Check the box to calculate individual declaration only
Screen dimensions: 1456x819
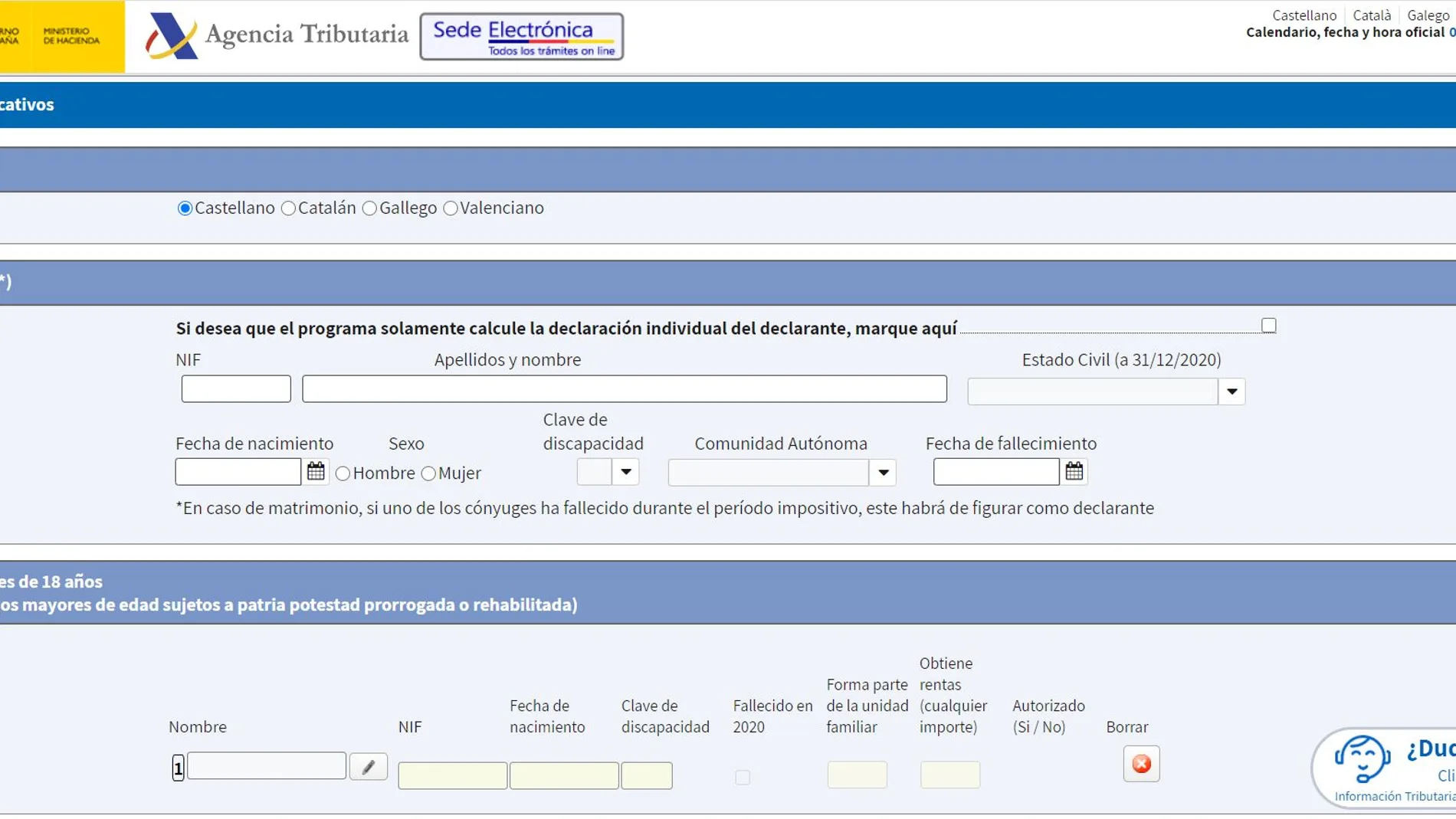click(x=1268, y=325)
